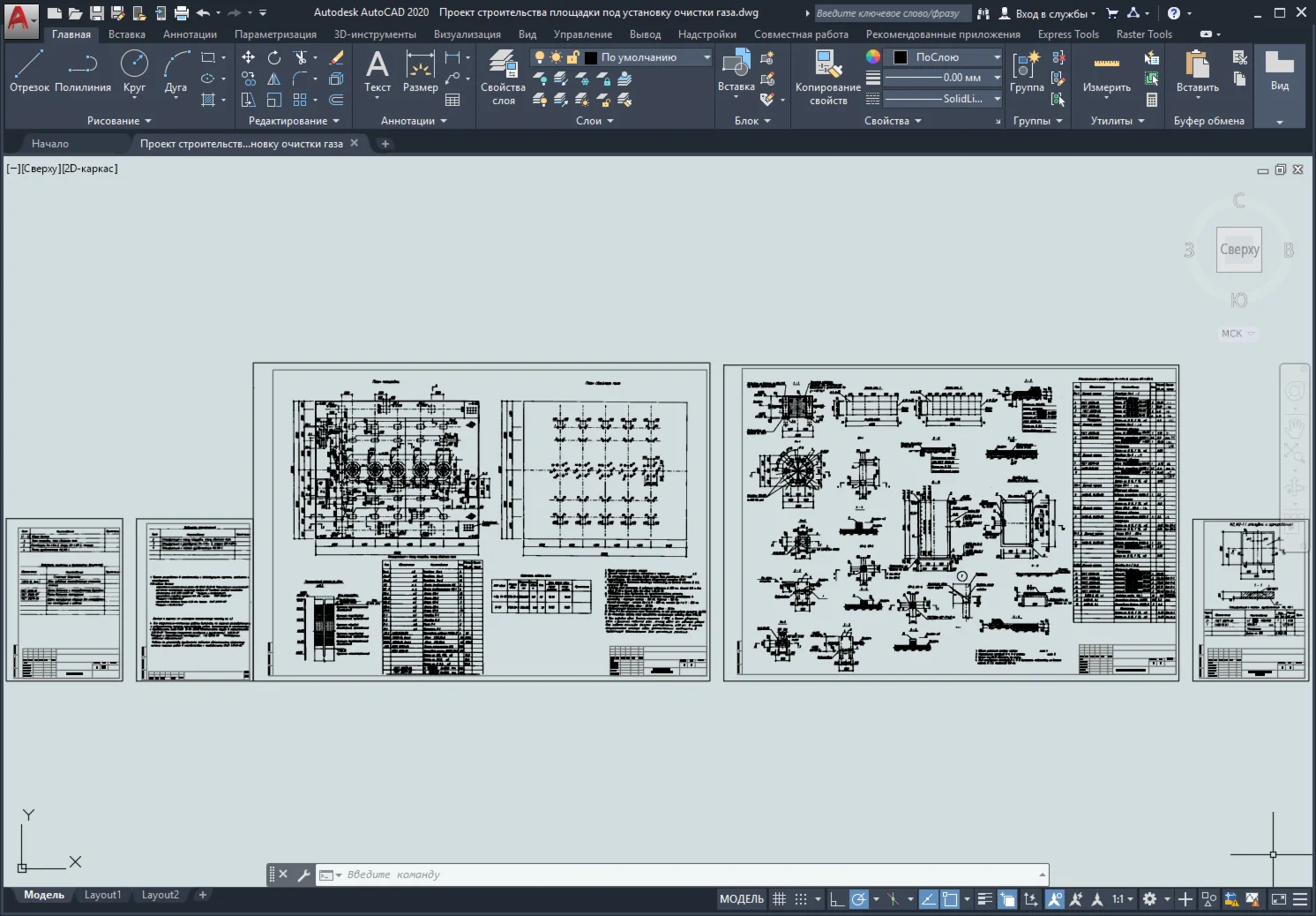Select the Отрезок line tool
1316x916 pixels.
[29, 71]
